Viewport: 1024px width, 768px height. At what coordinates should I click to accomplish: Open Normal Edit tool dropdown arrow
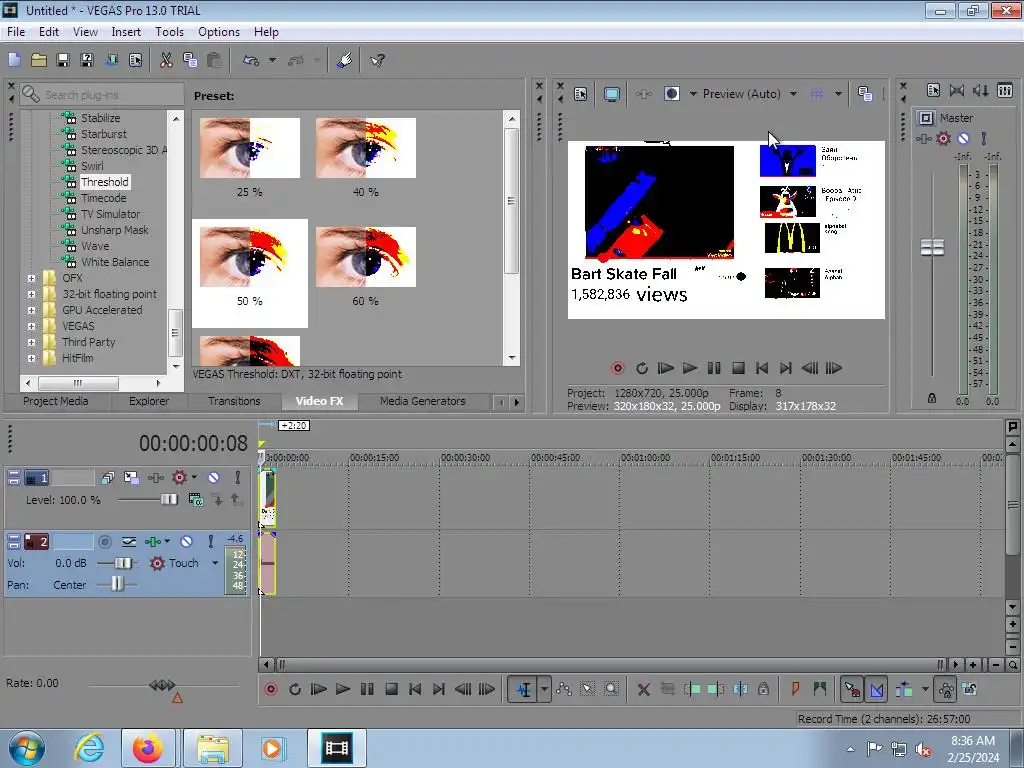coord(544,689)
